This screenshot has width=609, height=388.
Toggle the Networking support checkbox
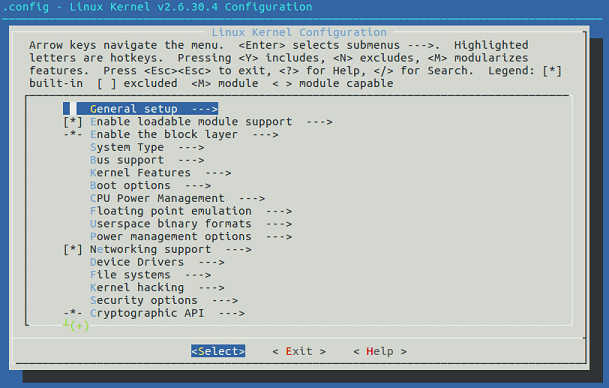pyautogui.click(x=73, y=249)
